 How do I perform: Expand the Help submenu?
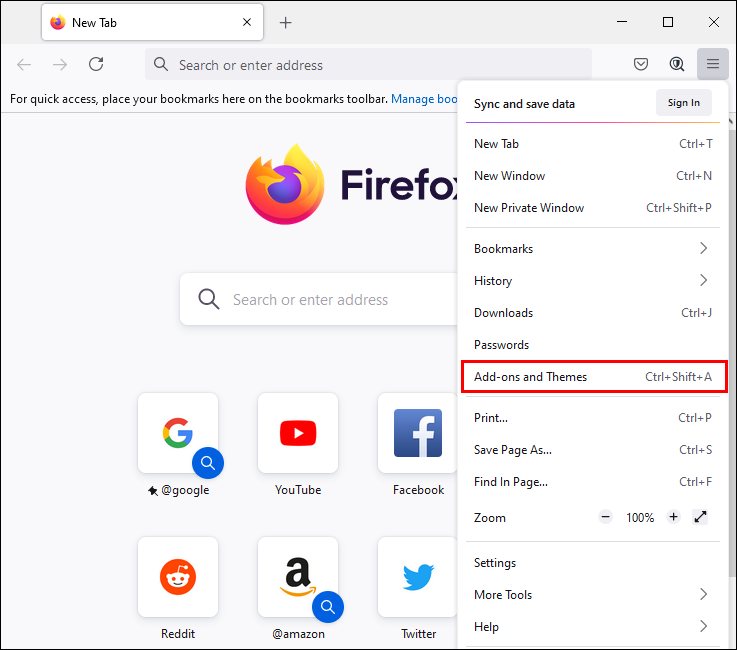point(593,627)
